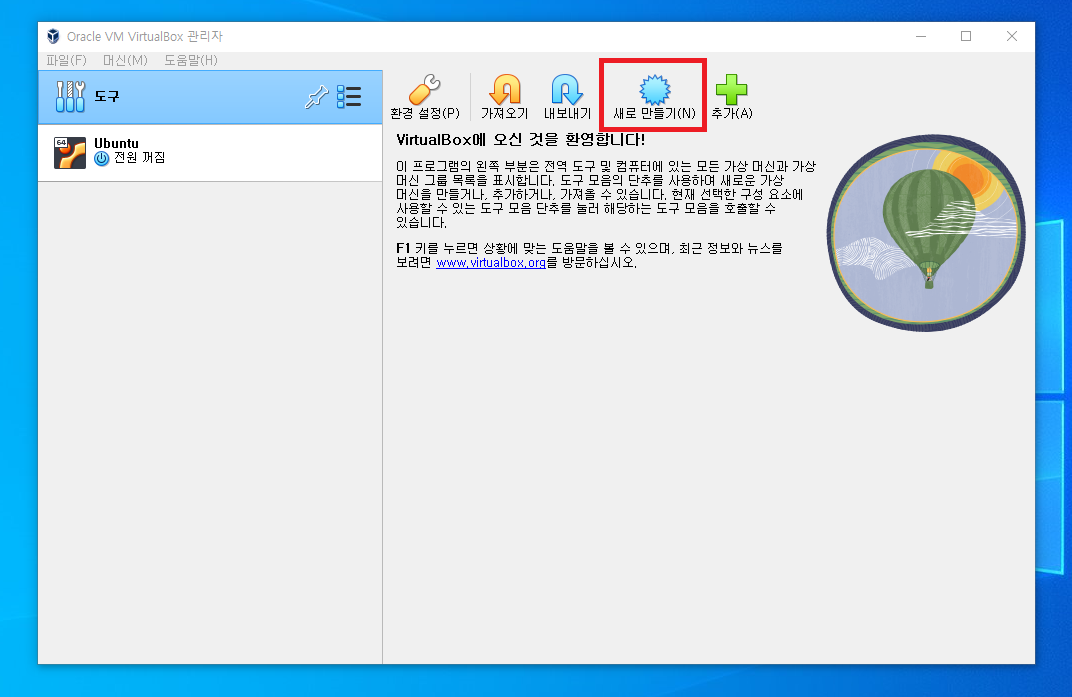Image resolution: width=1072 pixels, height=697 pixels.
Task: Select the 도구 tools entry
Action: click(x=210, y=96)
